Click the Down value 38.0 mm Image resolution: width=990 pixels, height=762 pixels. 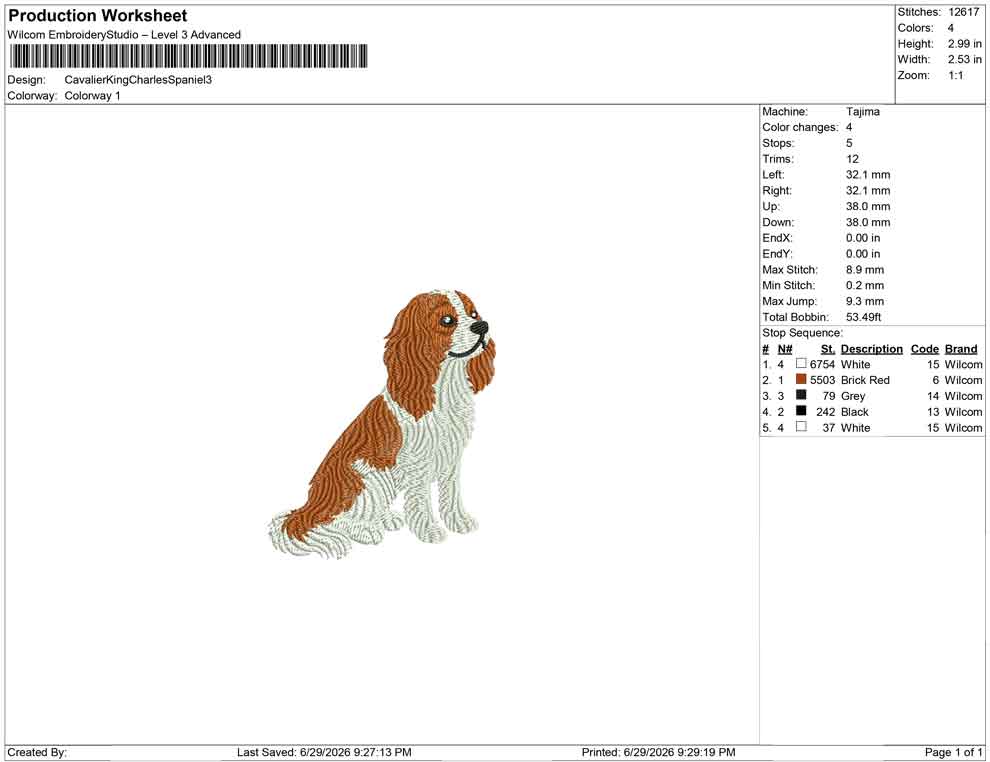(868, 222)
